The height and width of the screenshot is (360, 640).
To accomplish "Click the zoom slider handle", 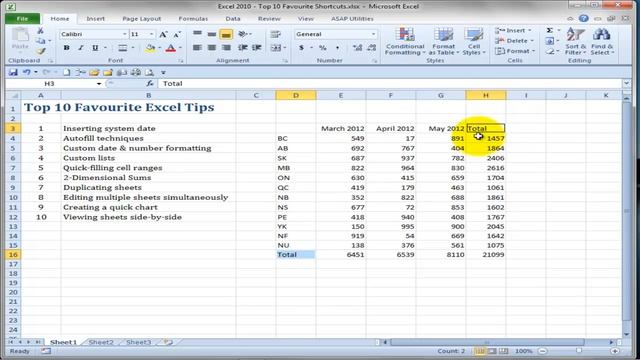I will [x=579, y=351].
